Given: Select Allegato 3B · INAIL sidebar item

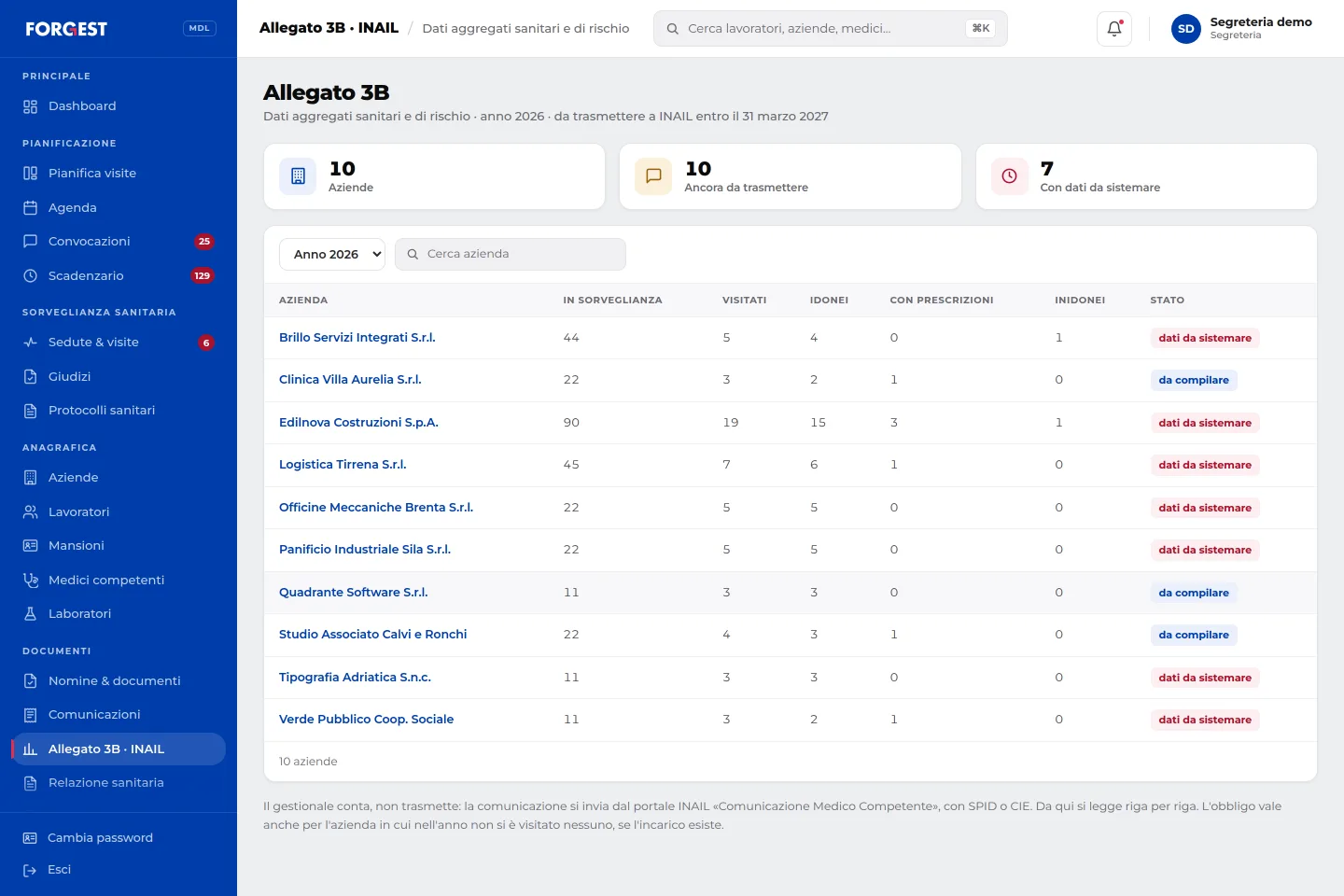Looking at the screenshot, I should pyautogui.click(x=119, y=749).
